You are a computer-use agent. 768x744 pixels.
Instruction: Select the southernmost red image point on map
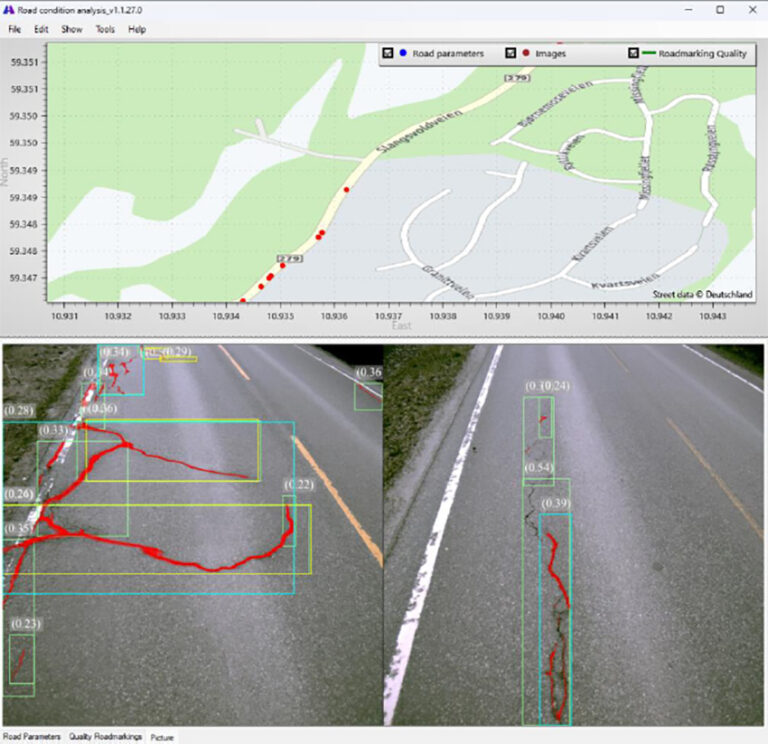(x=243, y=300)
